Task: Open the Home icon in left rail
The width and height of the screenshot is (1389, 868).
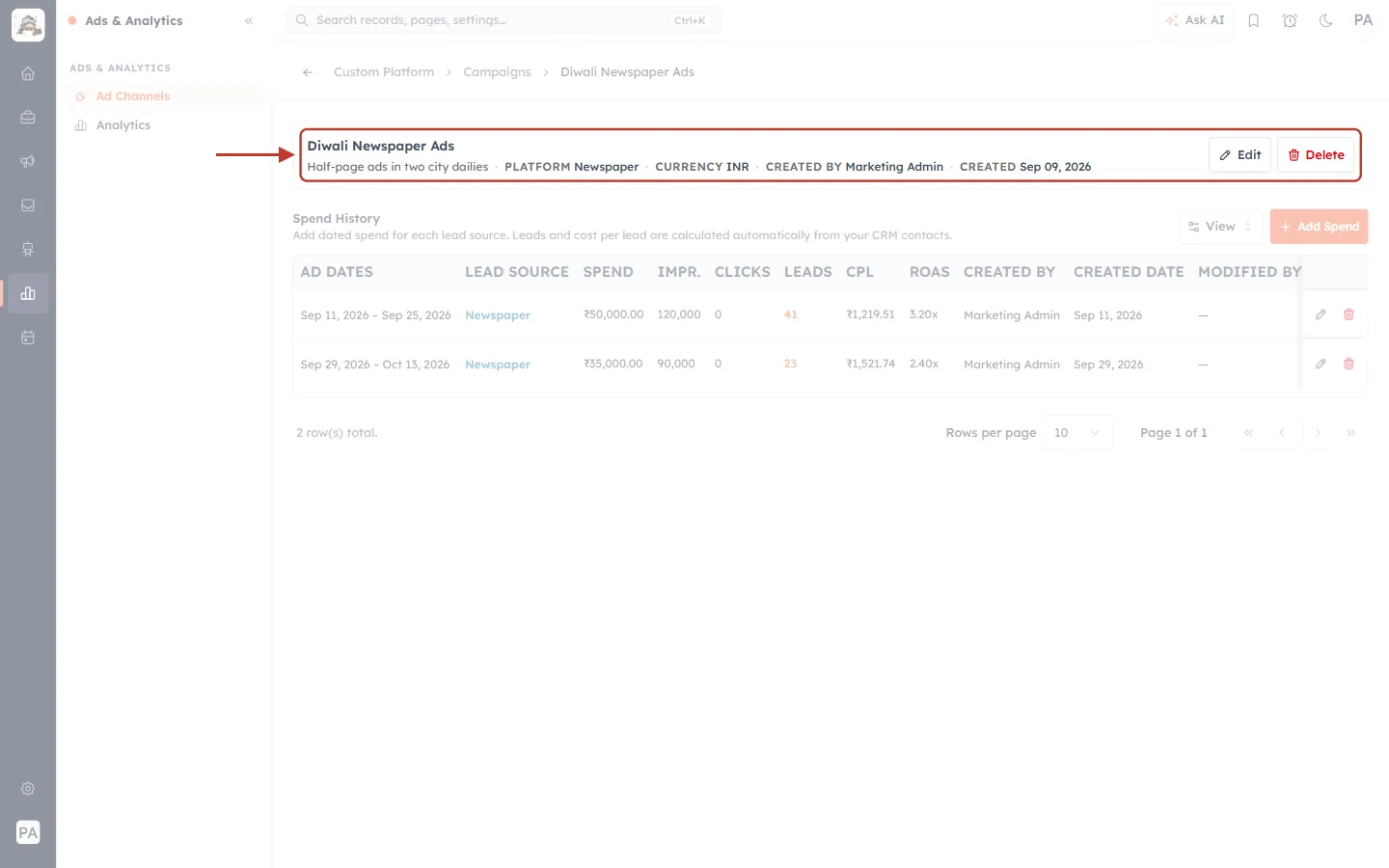Action: 28,73
